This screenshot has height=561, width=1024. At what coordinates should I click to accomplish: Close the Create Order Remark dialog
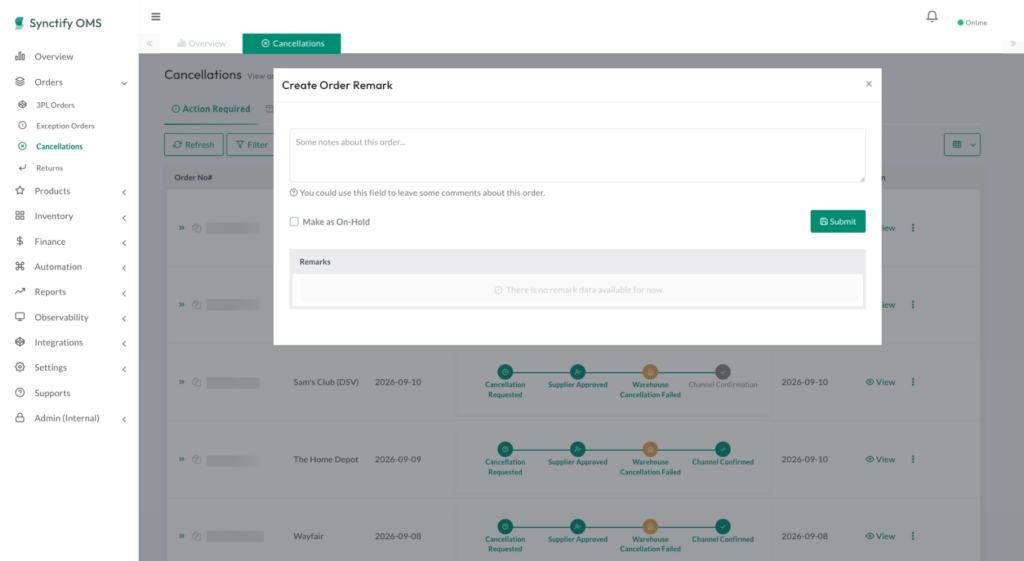[869, 84]
